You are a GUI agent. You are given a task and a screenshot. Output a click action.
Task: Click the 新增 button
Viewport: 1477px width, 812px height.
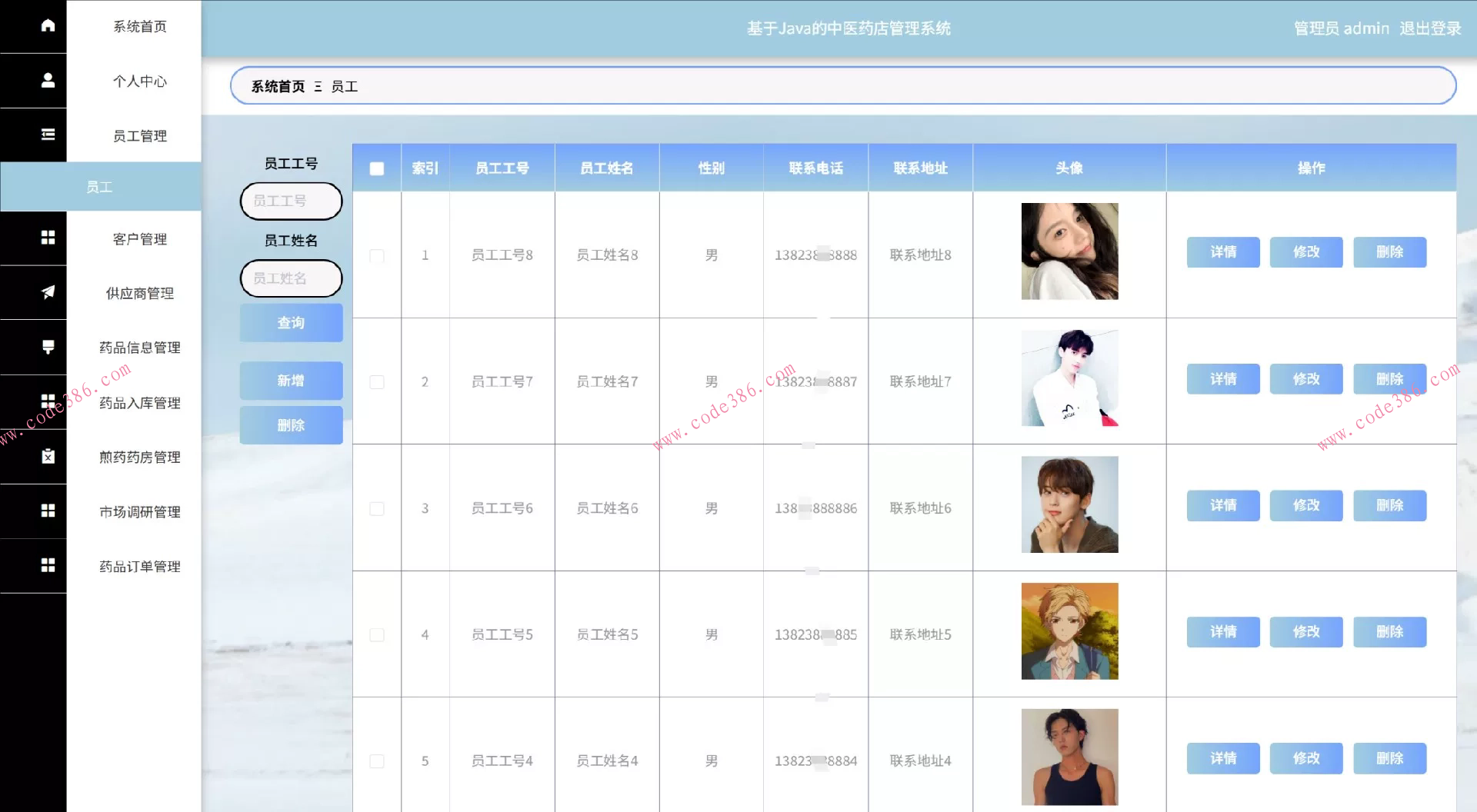[x=292, y=381]
